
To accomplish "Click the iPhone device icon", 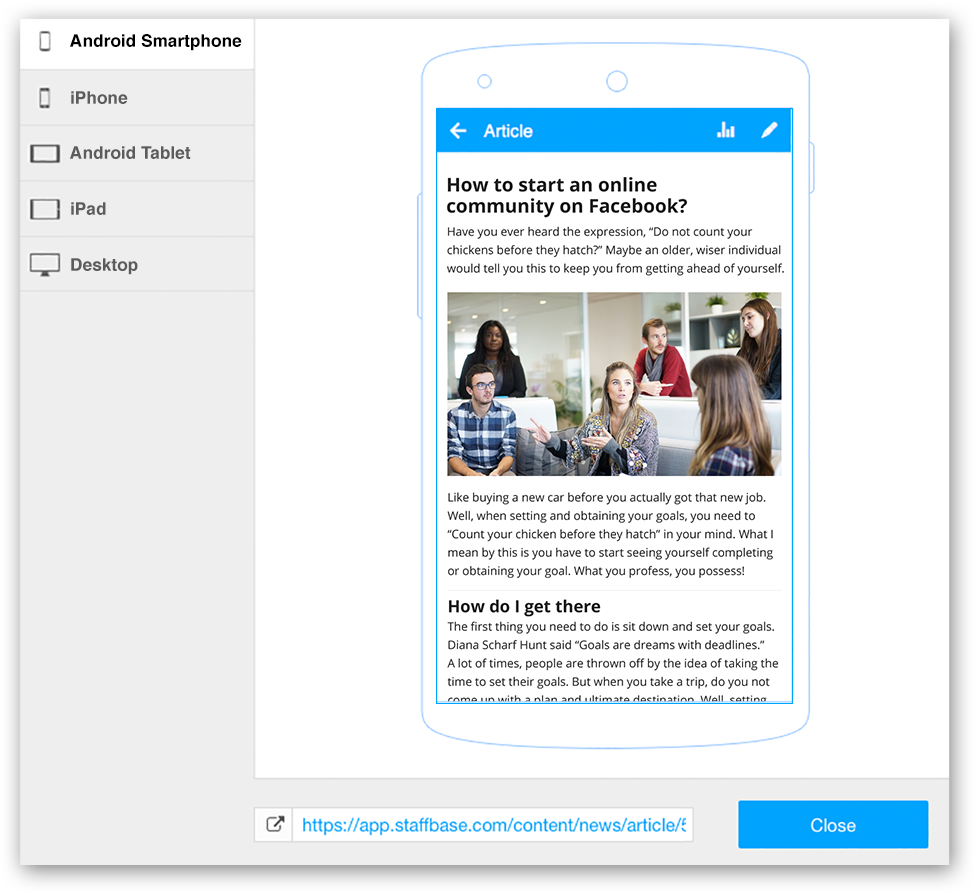I will pos(45,98).
